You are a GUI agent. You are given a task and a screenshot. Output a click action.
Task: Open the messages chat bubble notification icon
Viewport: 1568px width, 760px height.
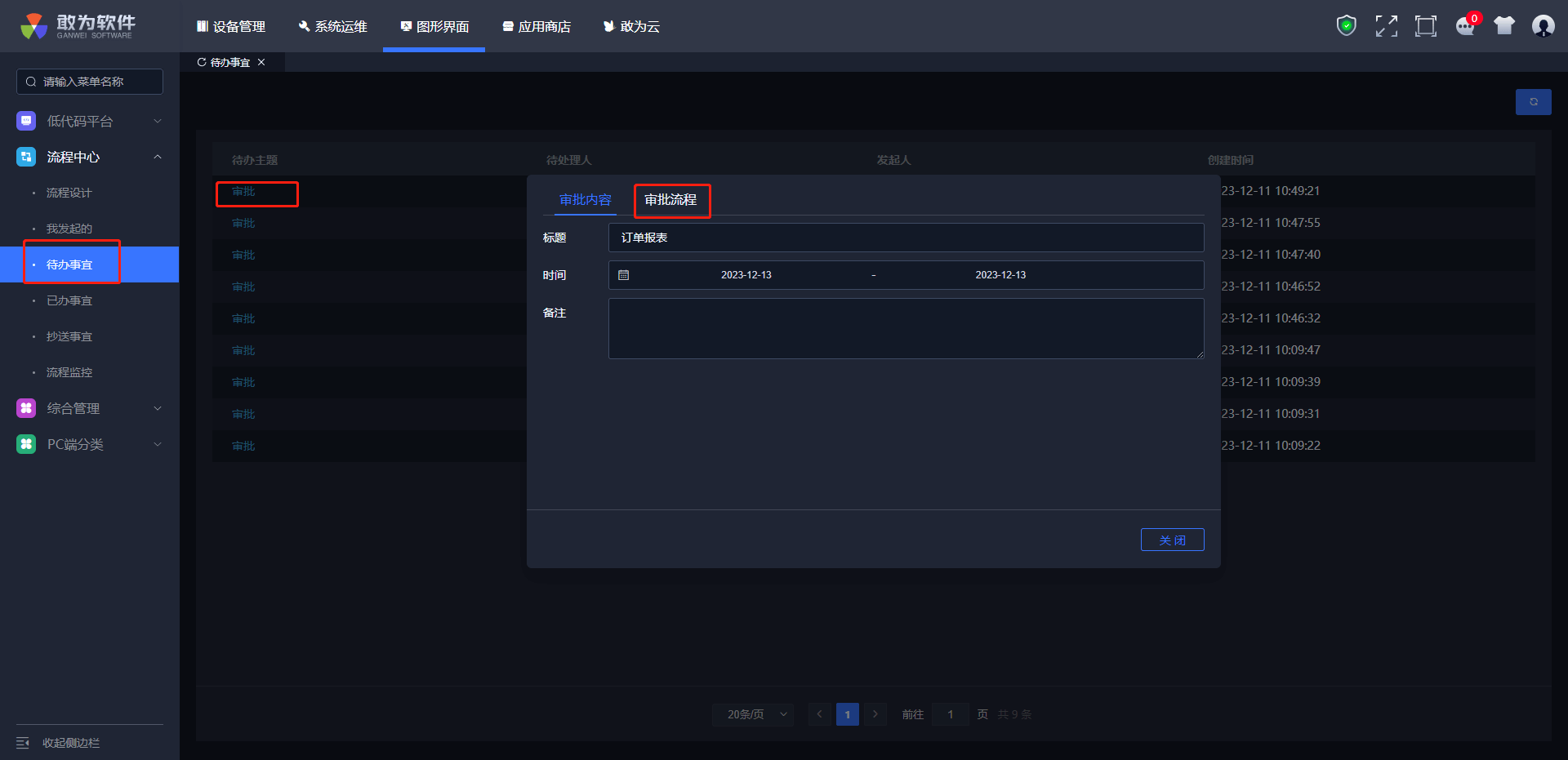(x=1465, y=26)
